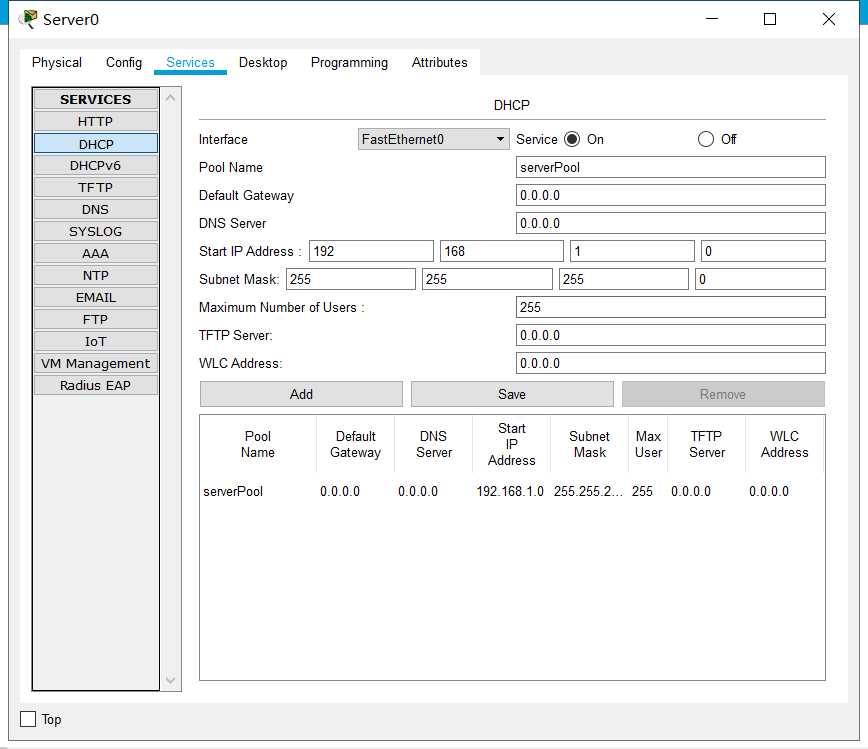Open the FastEthernet0 interface dropdown
This screenshot has height=749, width=868.
coord(433,139)
